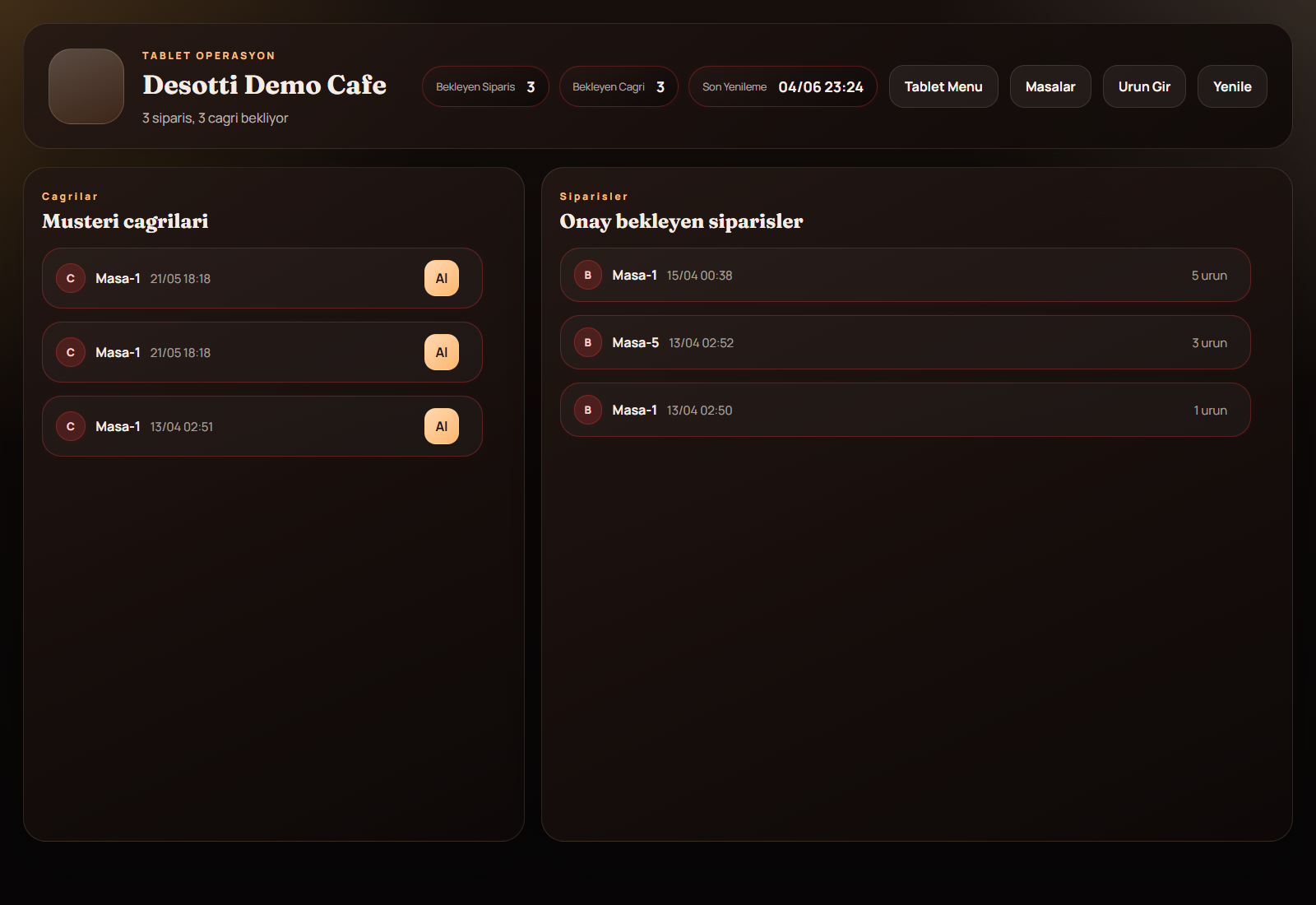Click the '1 urun' item count

click(x=1211, y=411)
